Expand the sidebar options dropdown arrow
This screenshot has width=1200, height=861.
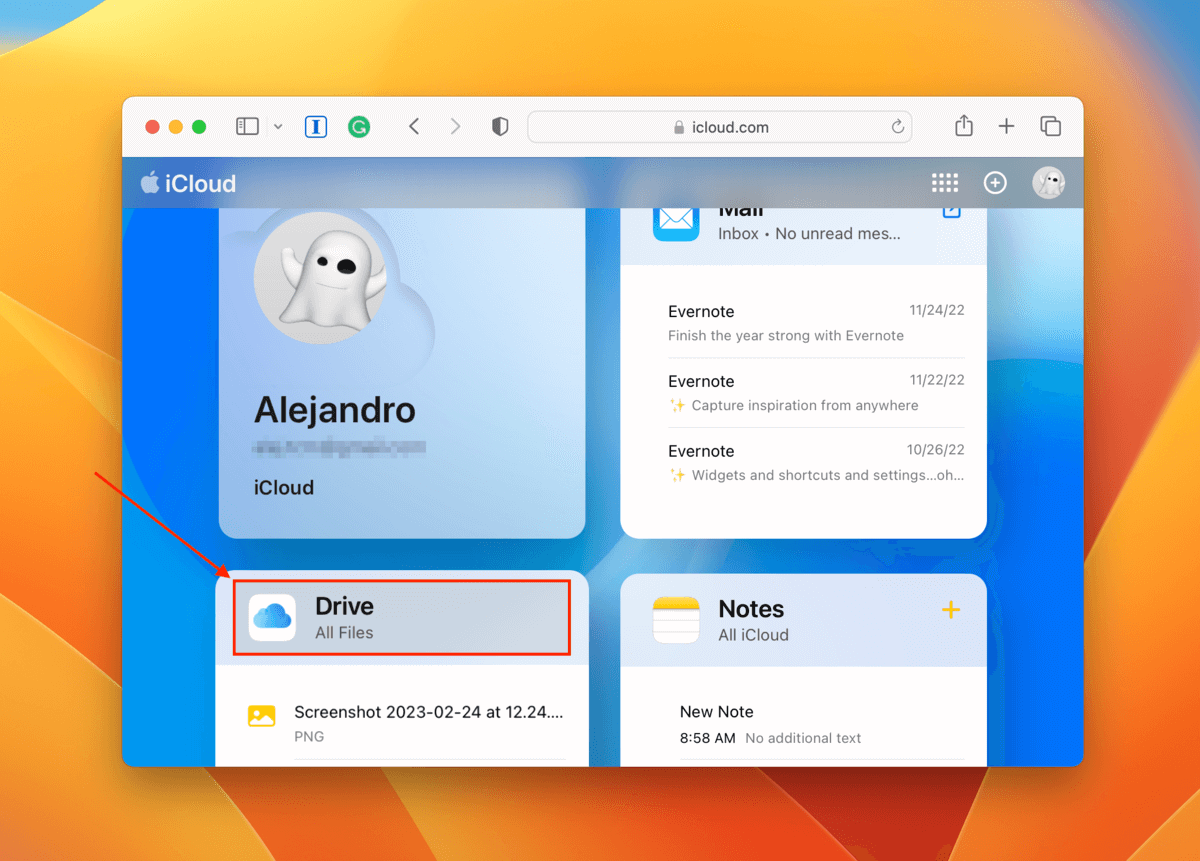coord(278,127)
